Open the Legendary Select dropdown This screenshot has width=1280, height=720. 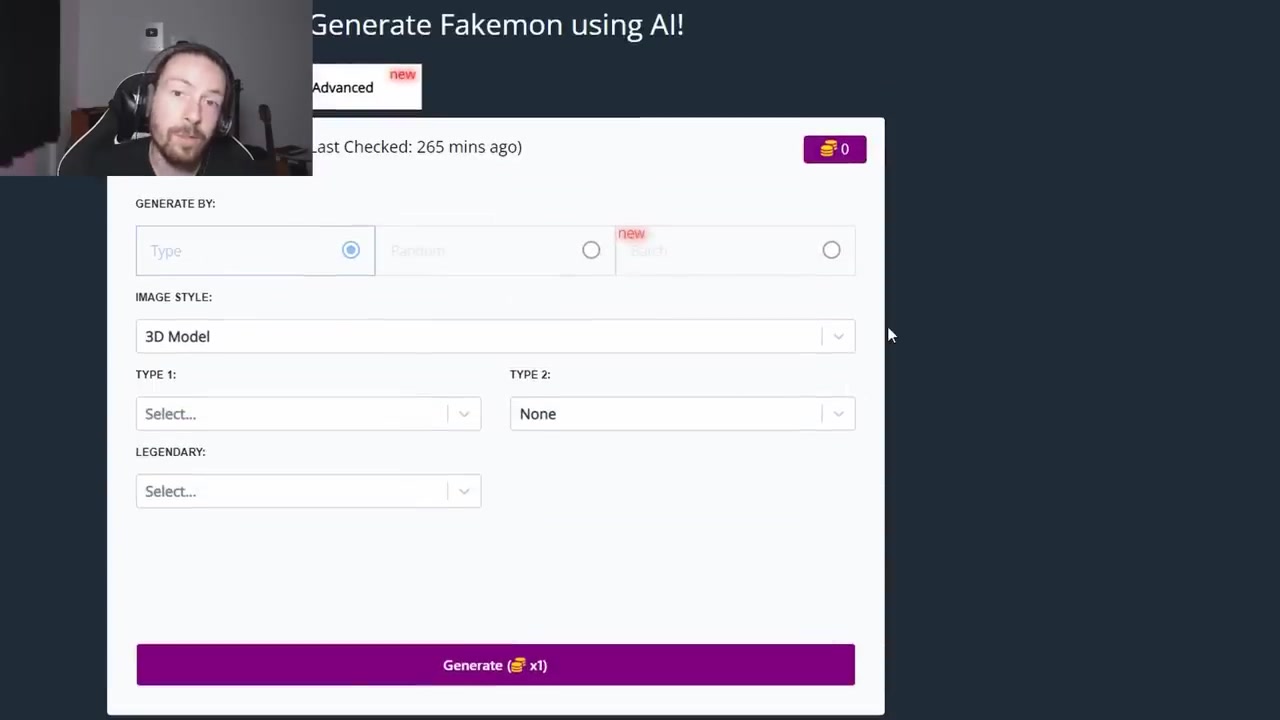pos(308,491)
